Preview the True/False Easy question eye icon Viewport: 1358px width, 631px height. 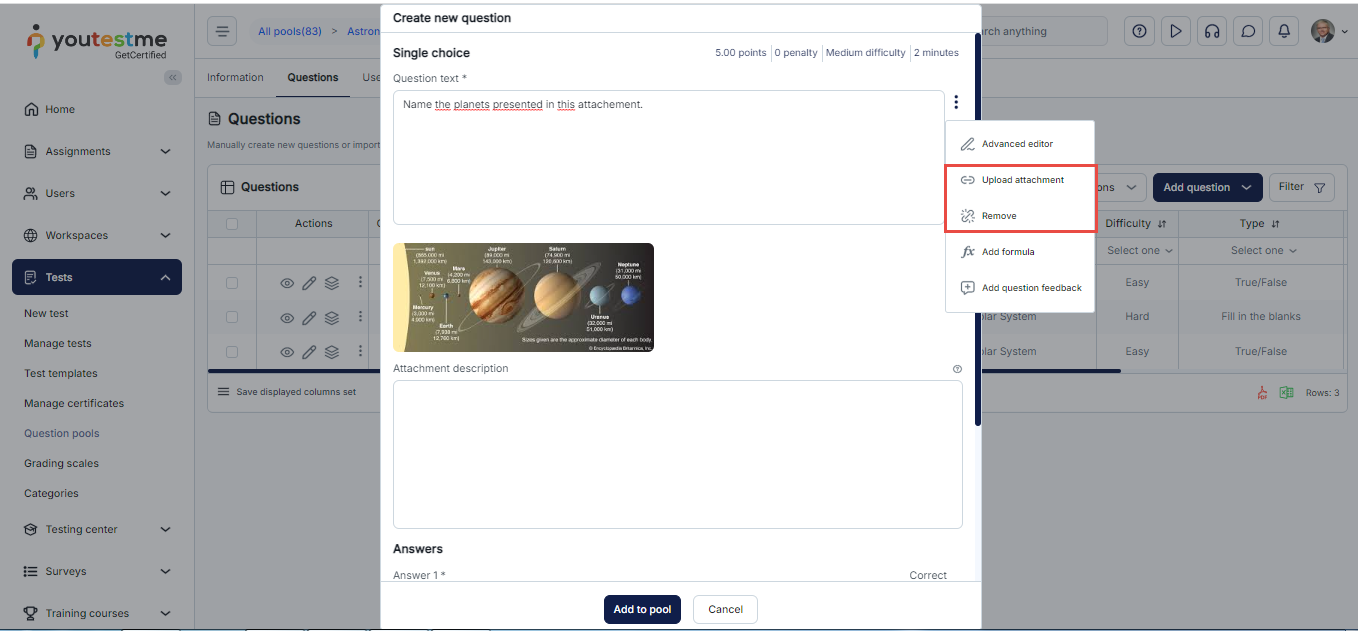pos(287,283)
